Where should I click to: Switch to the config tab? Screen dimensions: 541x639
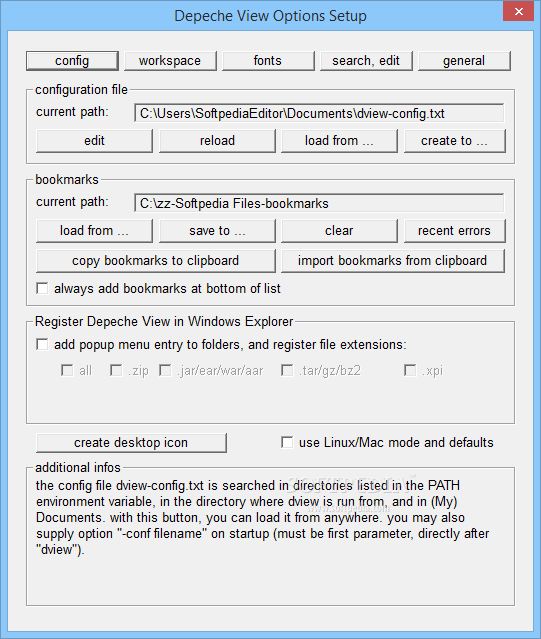(72, 61)
